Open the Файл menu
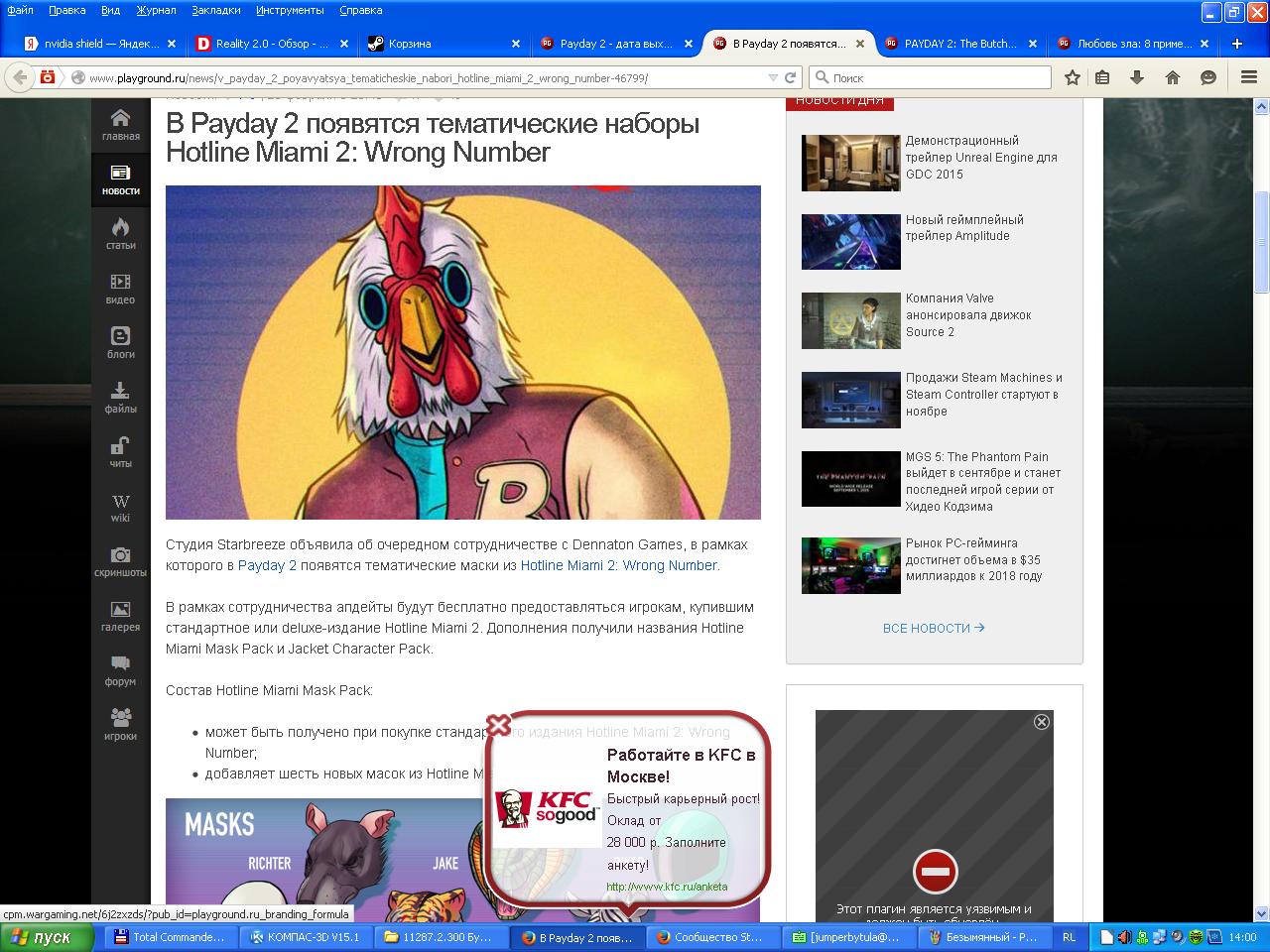Viewport: 1270px width, 952px height. (20, 10)
